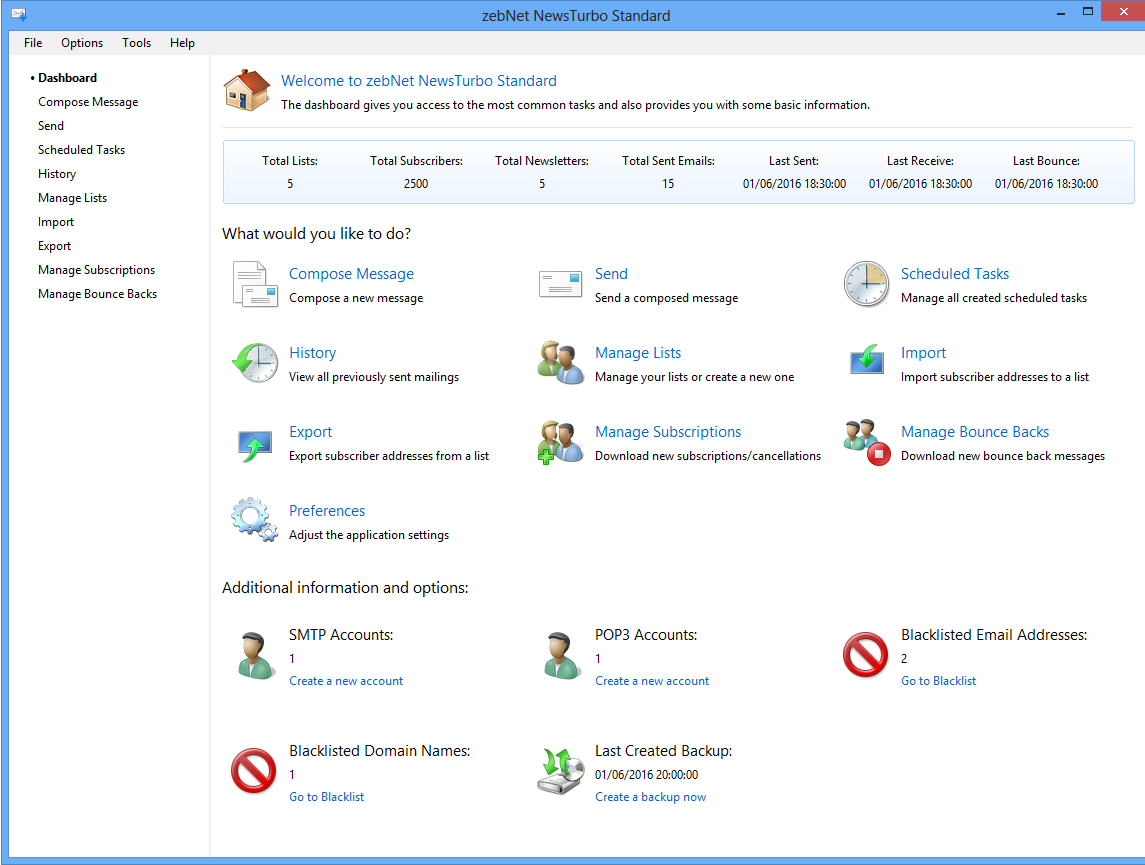Screen dimensions: 1145x865
Task: Open the Options menu
Action: 82,43
